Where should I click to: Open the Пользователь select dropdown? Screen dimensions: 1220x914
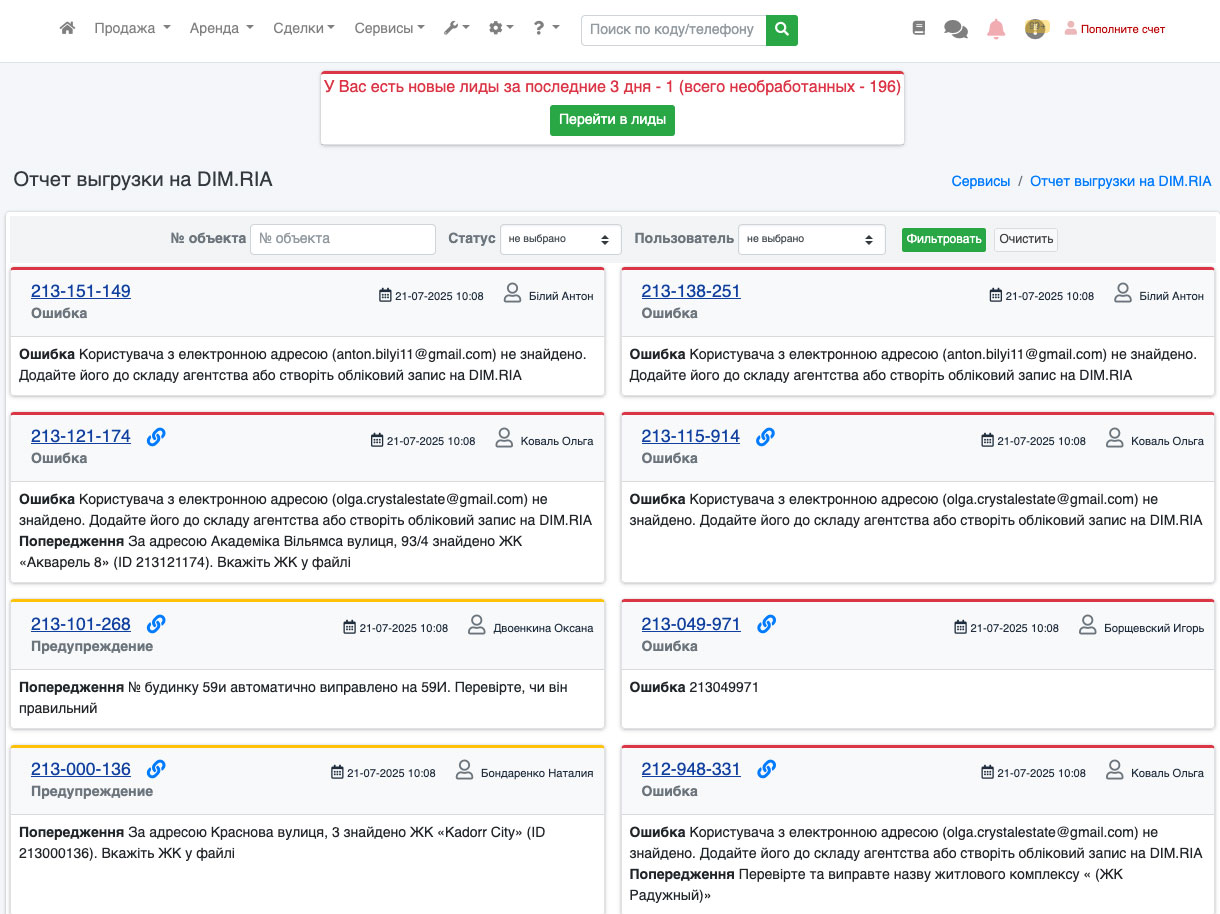pos(811,240)
